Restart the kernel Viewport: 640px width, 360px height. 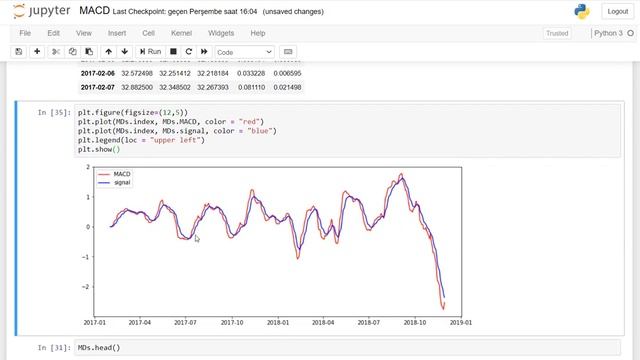click(189, 52)
